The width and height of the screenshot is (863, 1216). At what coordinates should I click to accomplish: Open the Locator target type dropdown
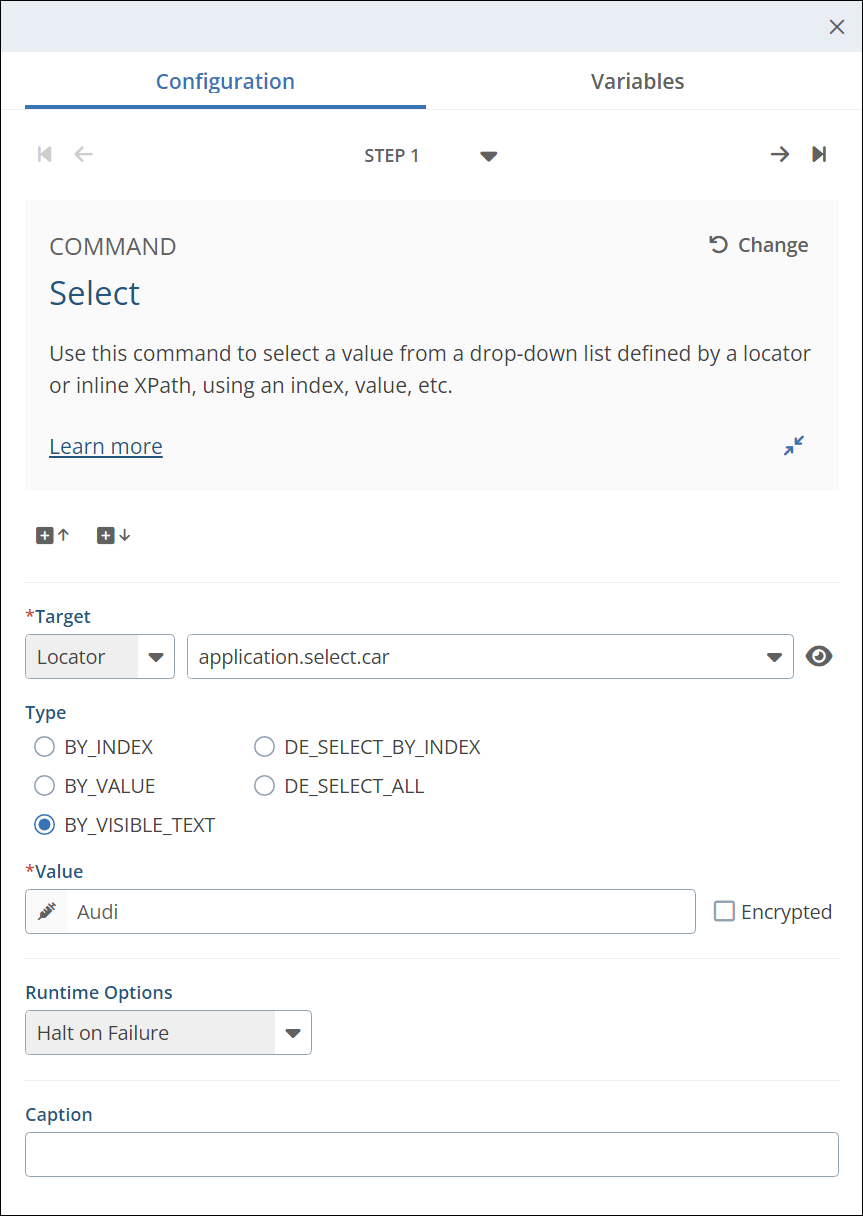coord(156,657)
